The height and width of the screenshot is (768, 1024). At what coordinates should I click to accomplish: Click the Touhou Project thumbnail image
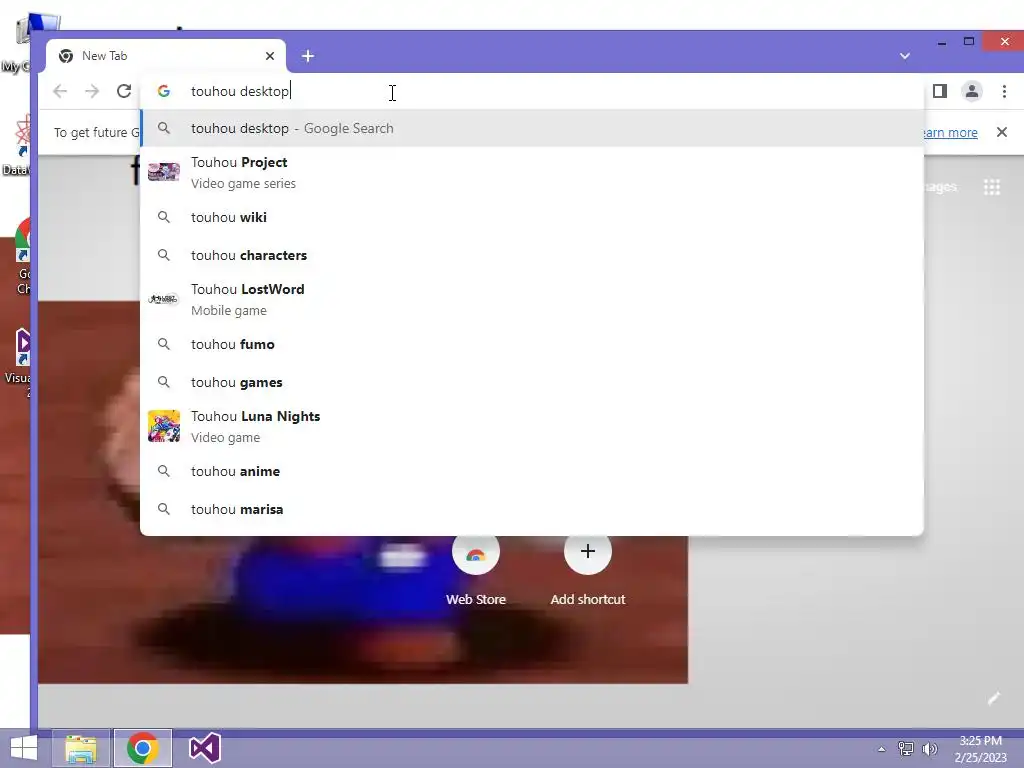(x=164, y=172)
